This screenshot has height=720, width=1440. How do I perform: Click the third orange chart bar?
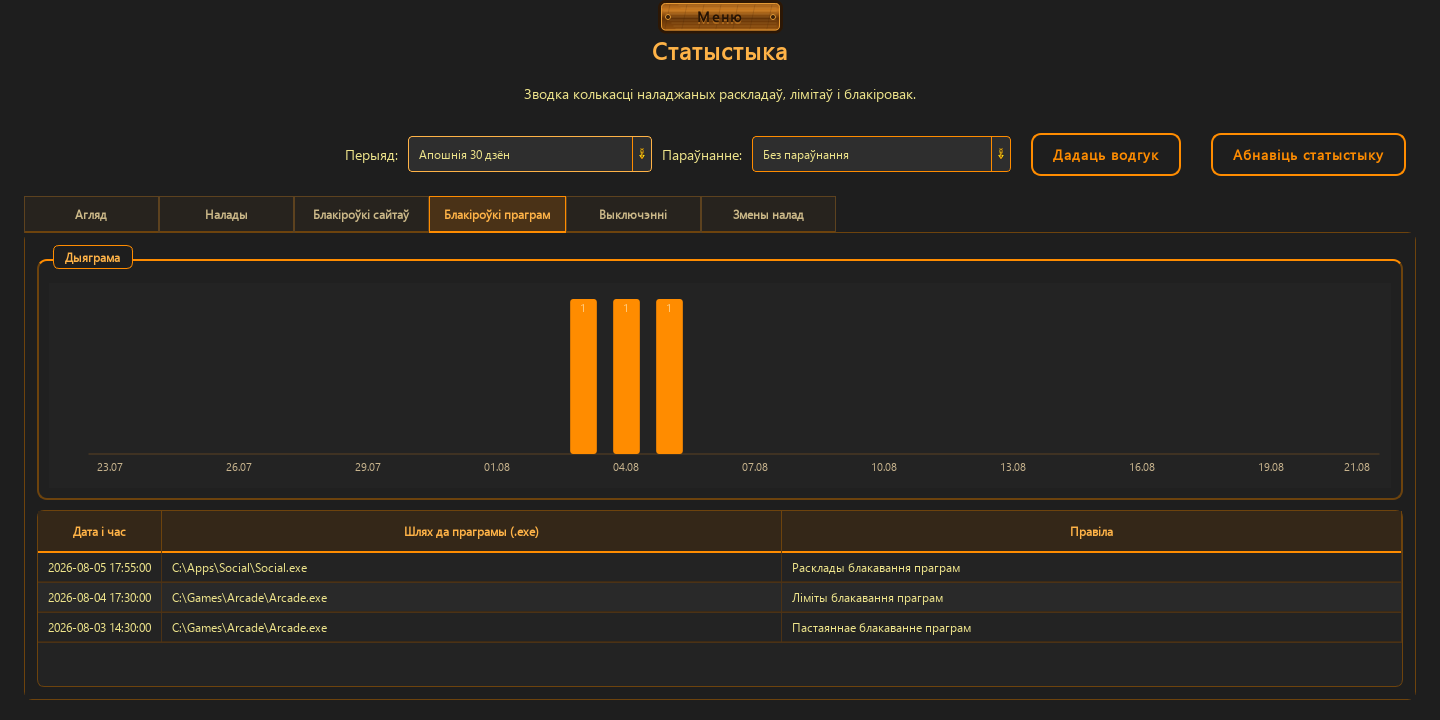(669, 376)
